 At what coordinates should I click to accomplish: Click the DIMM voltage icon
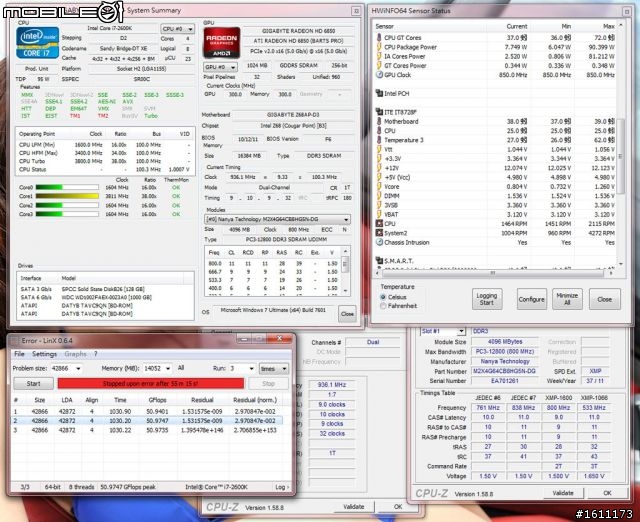point(379,196)
